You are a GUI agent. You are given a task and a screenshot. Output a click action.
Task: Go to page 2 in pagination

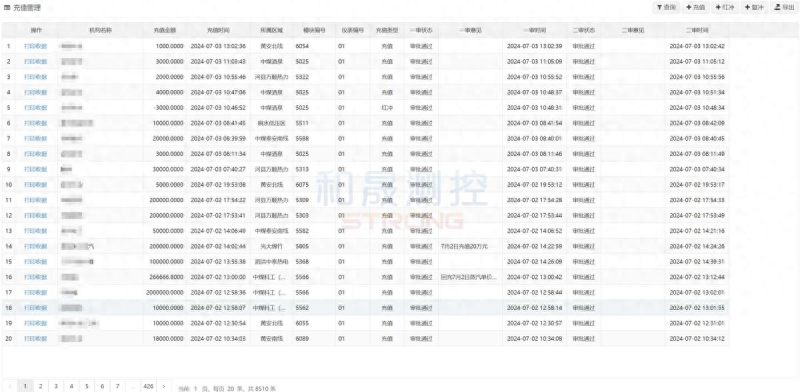(40, 386)
